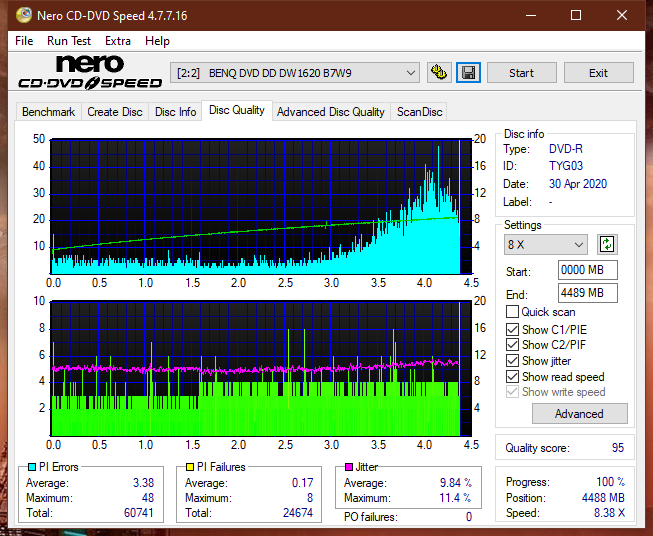Image resolution: width=653 pixels, height=536 pixels.
Task: Click the magenta Jitter legend swatch
Action: tap(349, 467)
